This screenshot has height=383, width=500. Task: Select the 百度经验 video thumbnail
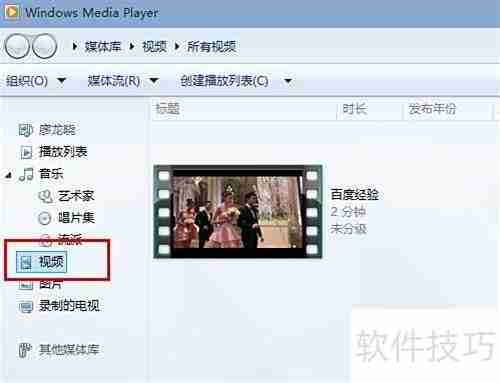(238, 211)
